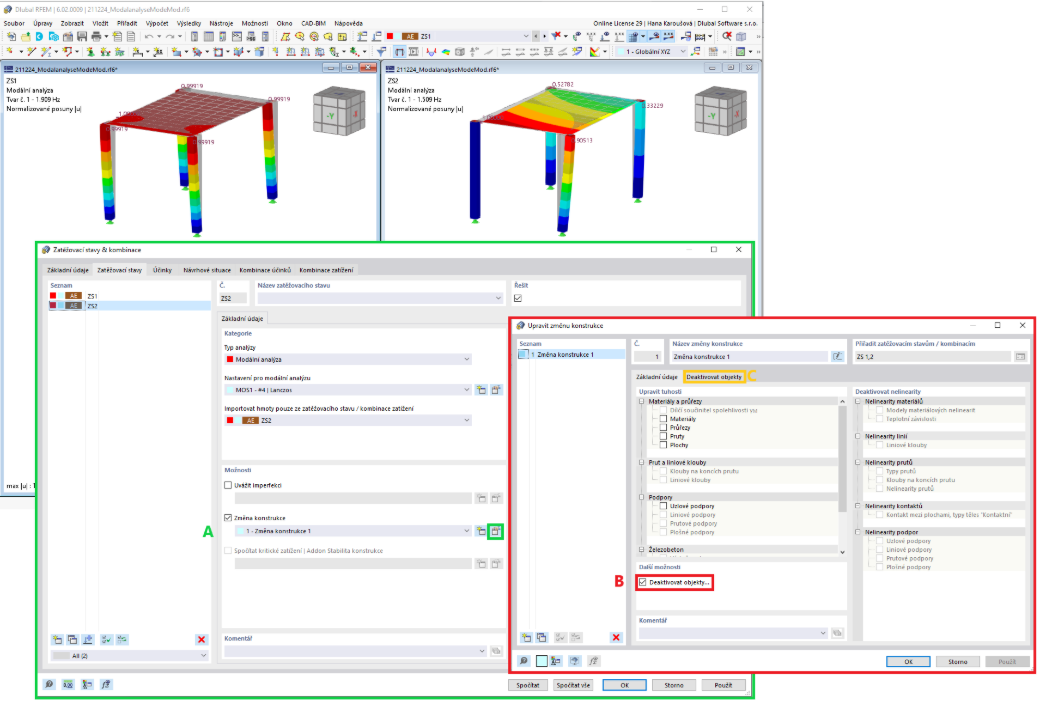
Task: Enable the Uvážit imperfekci checkbox
Action: 228,485
